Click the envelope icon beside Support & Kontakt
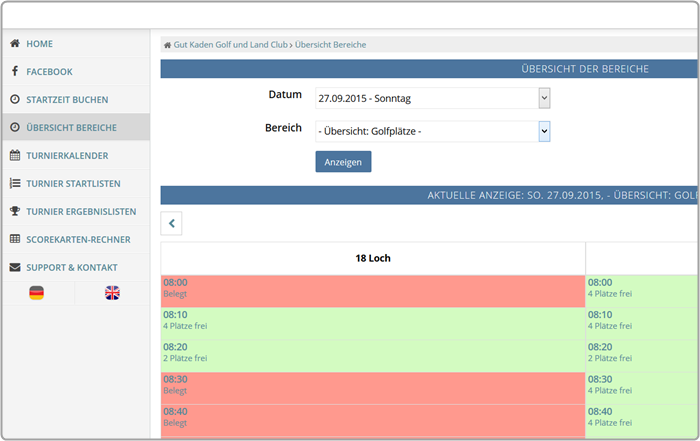This screenshot has height=441, width=700. 15,268
